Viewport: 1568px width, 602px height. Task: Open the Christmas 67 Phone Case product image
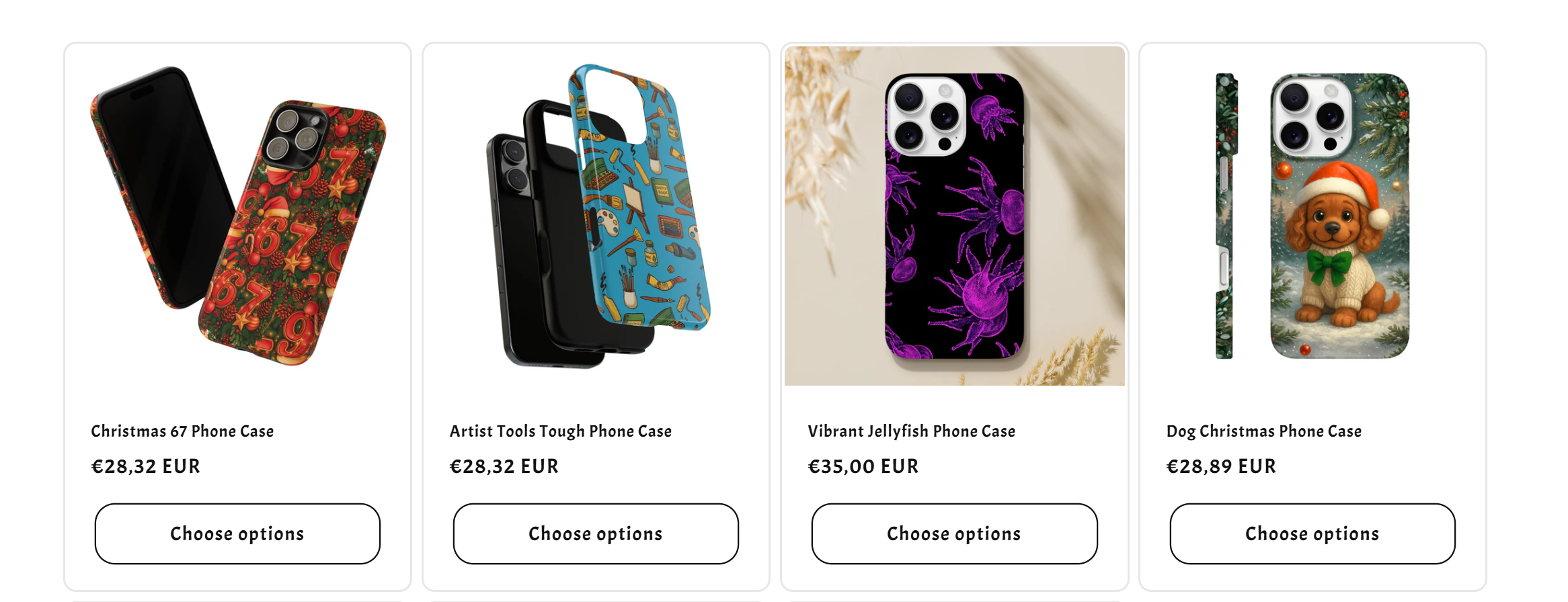(237, 216)
